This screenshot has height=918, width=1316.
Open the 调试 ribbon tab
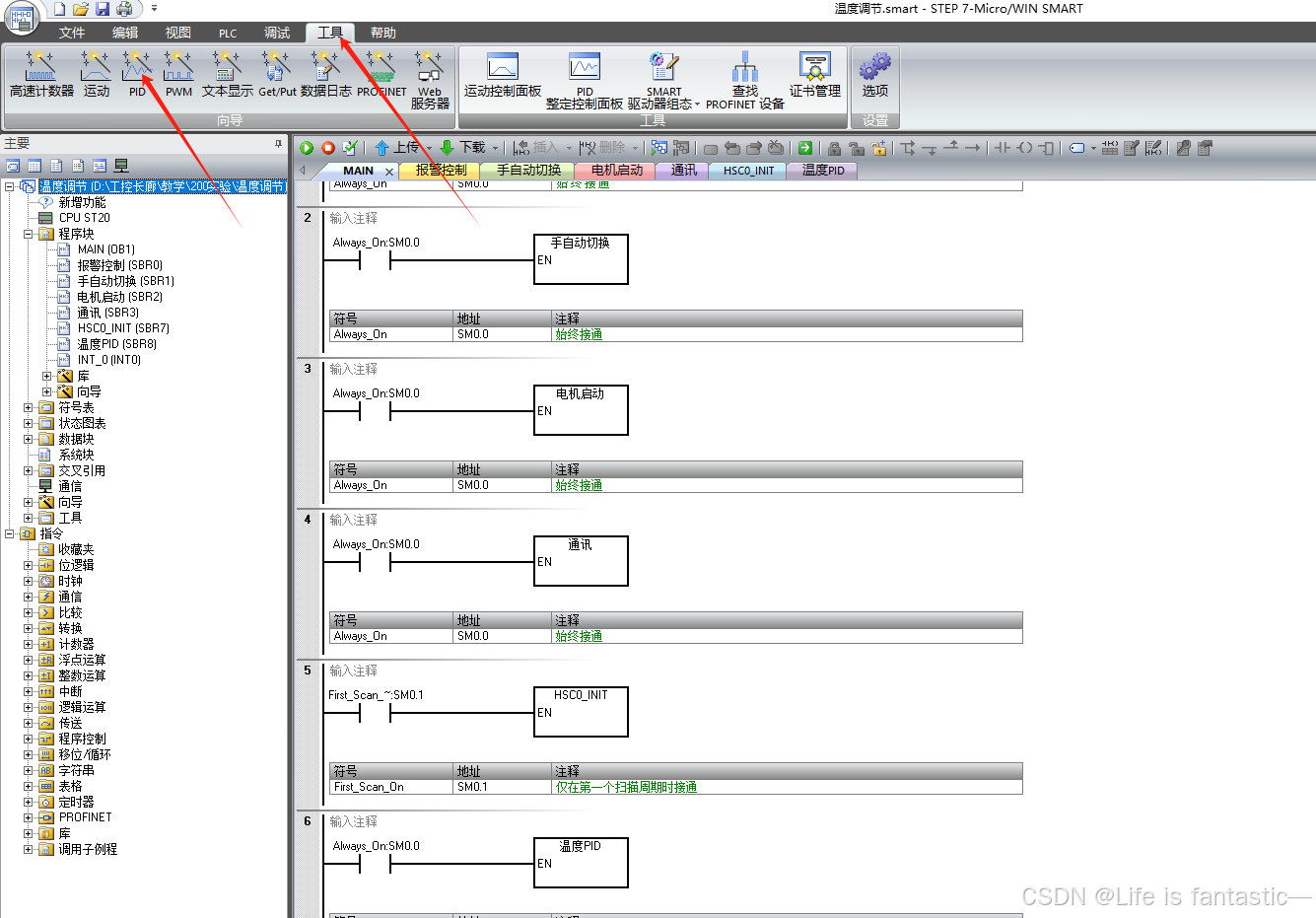coord(277,34)
